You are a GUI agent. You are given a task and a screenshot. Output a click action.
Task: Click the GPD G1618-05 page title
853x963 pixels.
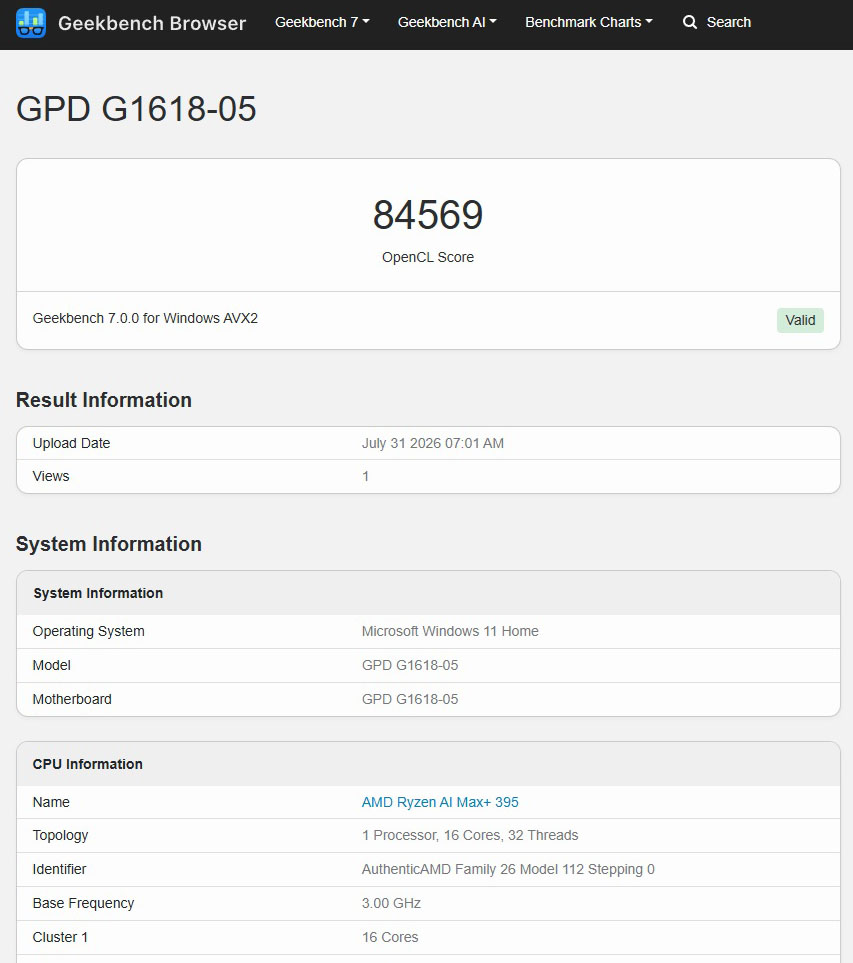pyautogui.click(x=136, y=109)
